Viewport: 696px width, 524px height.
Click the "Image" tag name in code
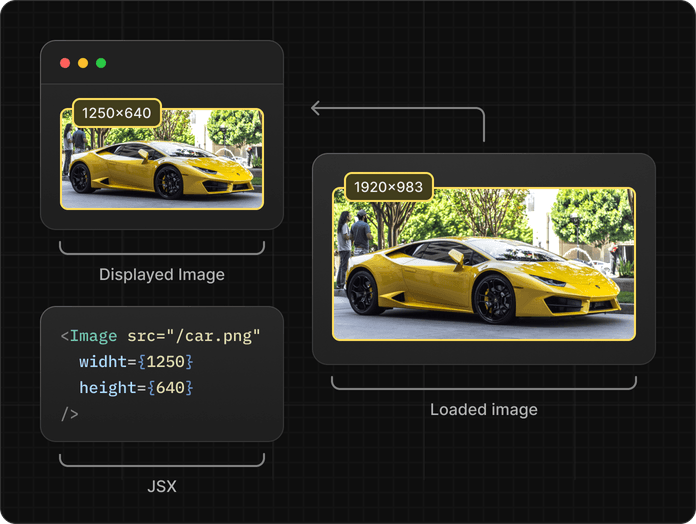[93, 336]
